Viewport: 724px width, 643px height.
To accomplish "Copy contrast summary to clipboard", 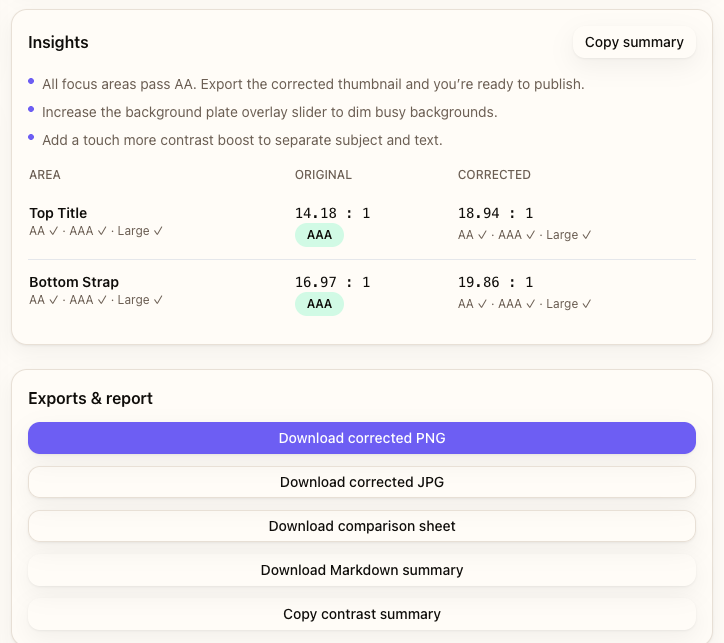I will pyautogui.click(x=362, y=614).
